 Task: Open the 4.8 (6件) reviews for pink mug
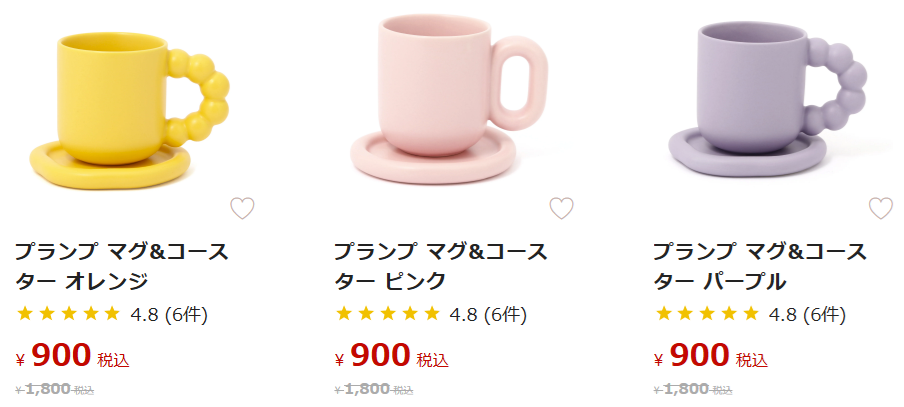(488, 315)
